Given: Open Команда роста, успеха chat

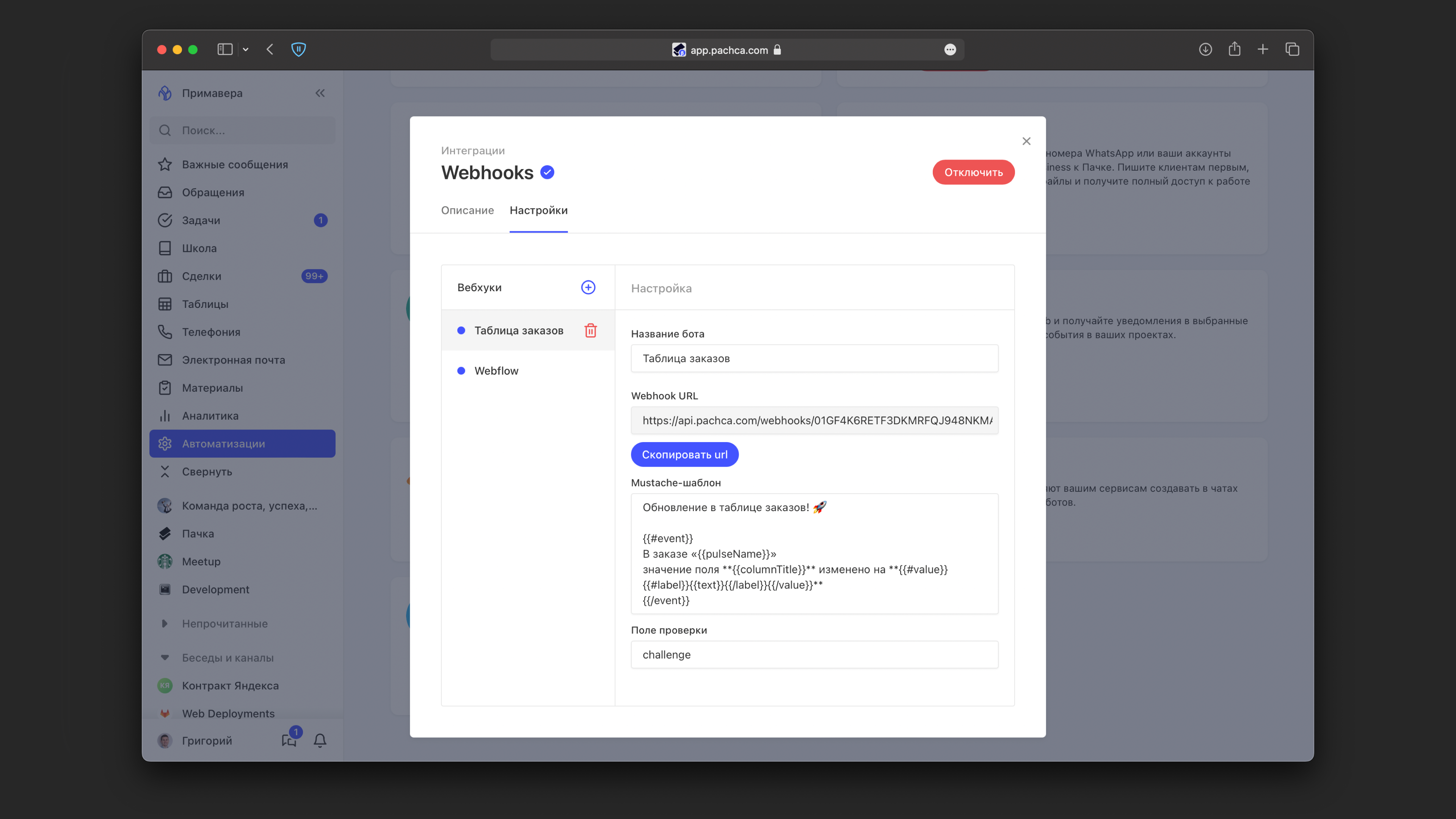Looking at the screenshot, I should [242, 506].
